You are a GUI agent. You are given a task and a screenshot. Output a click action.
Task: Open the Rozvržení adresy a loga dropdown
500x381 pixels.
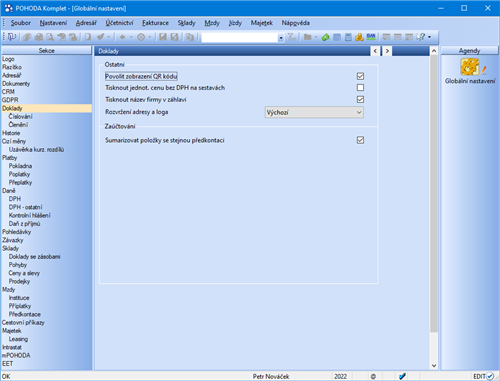[x=314, y=112]
